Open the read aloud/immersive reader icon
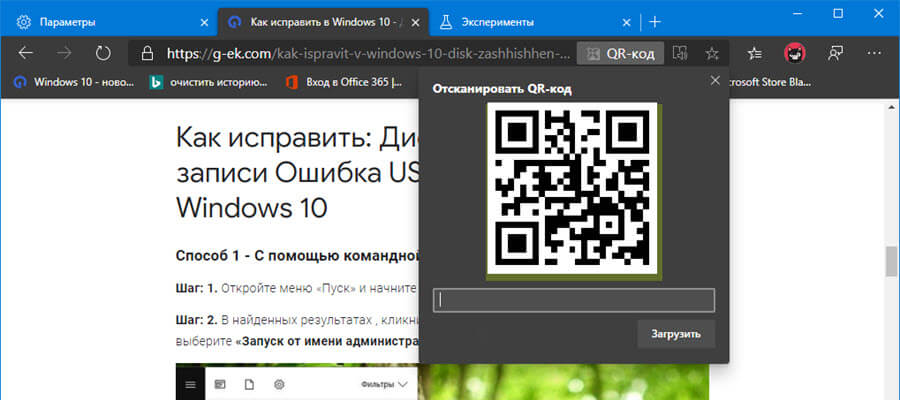The height and width of the screenshot is (400, 900). pos(680,53)
